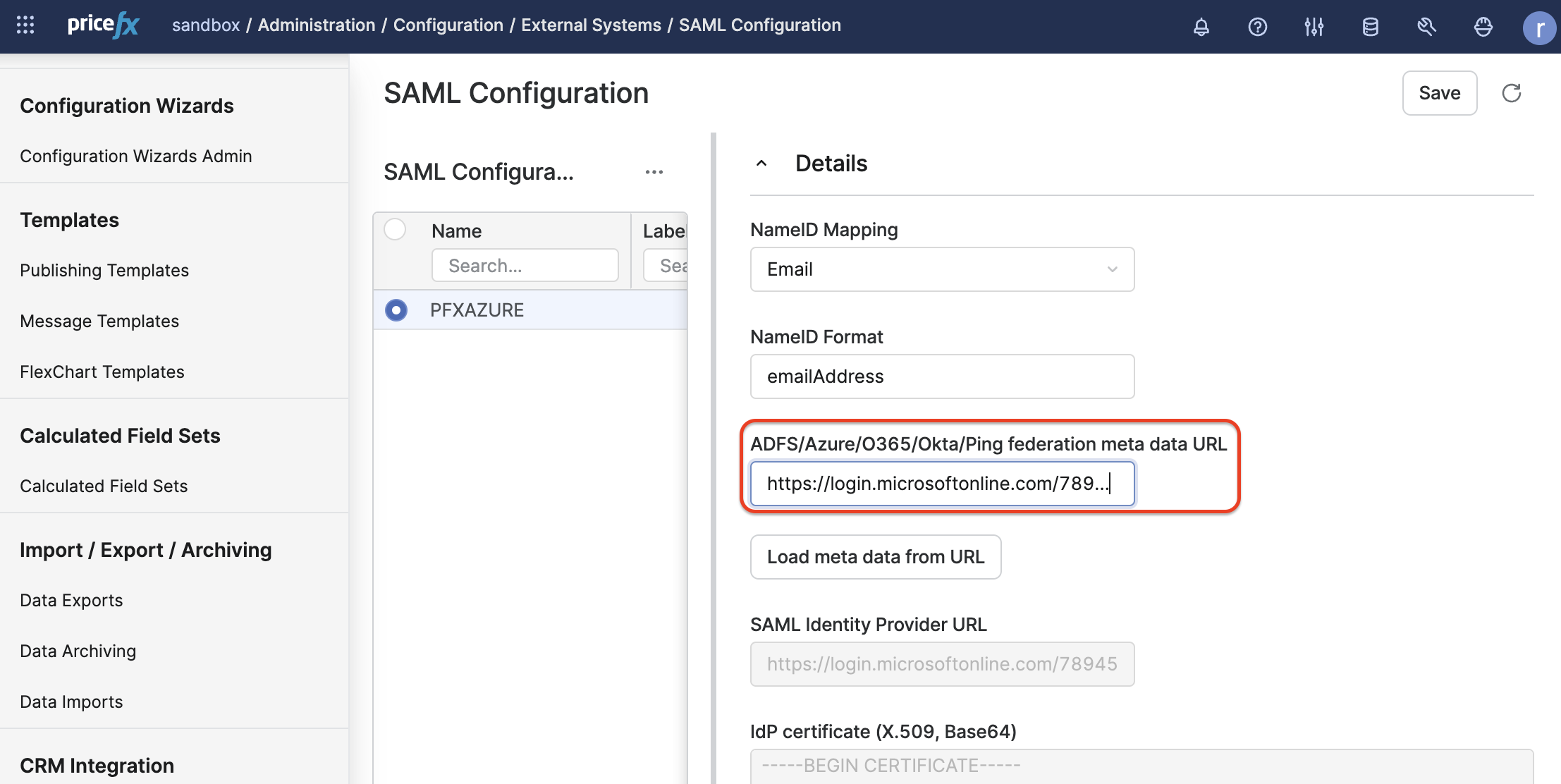Open the help question mark icon
This screenshot has height=784, width=1561.
tap(1257, 27)
